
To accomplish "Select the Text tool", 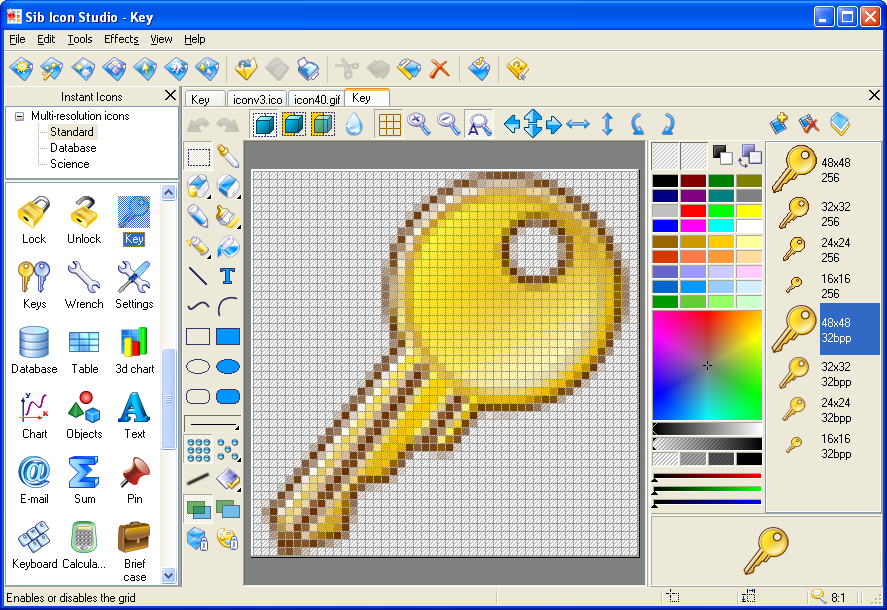I will coord(226,277).
